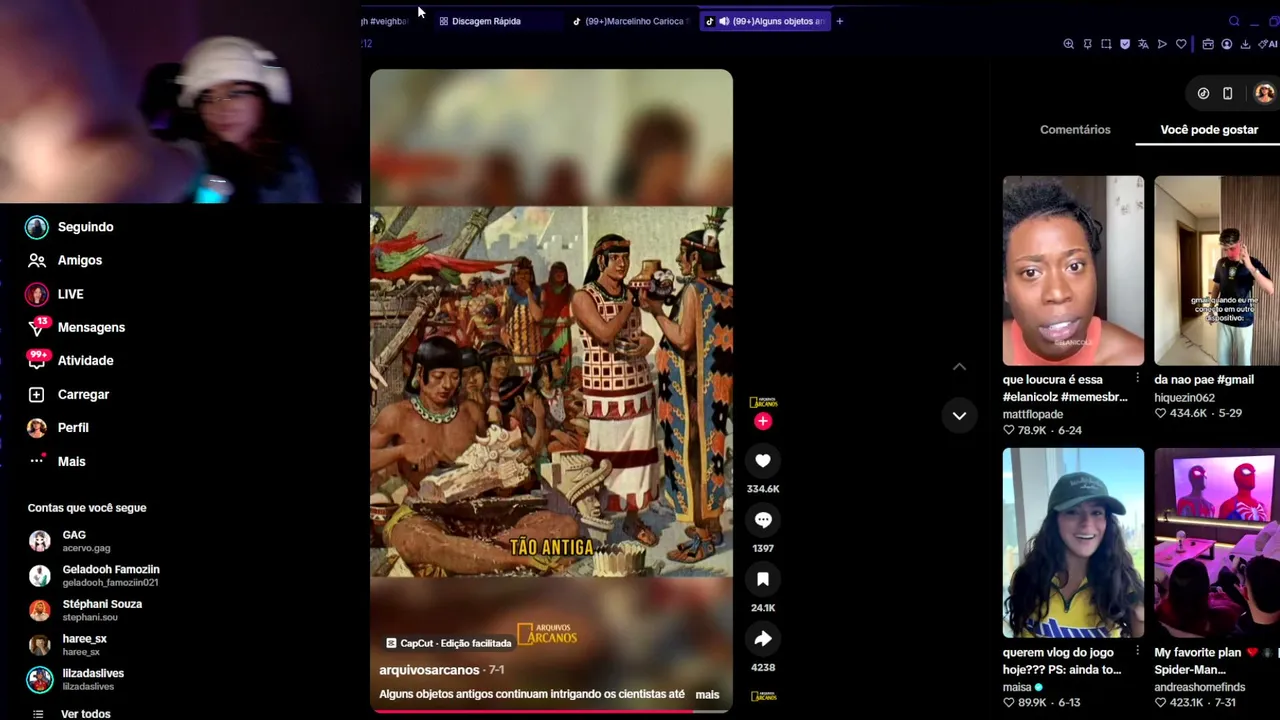
Task: Switch to Marcelinho Carioca browser tab
Action: (x=630, y=21)
